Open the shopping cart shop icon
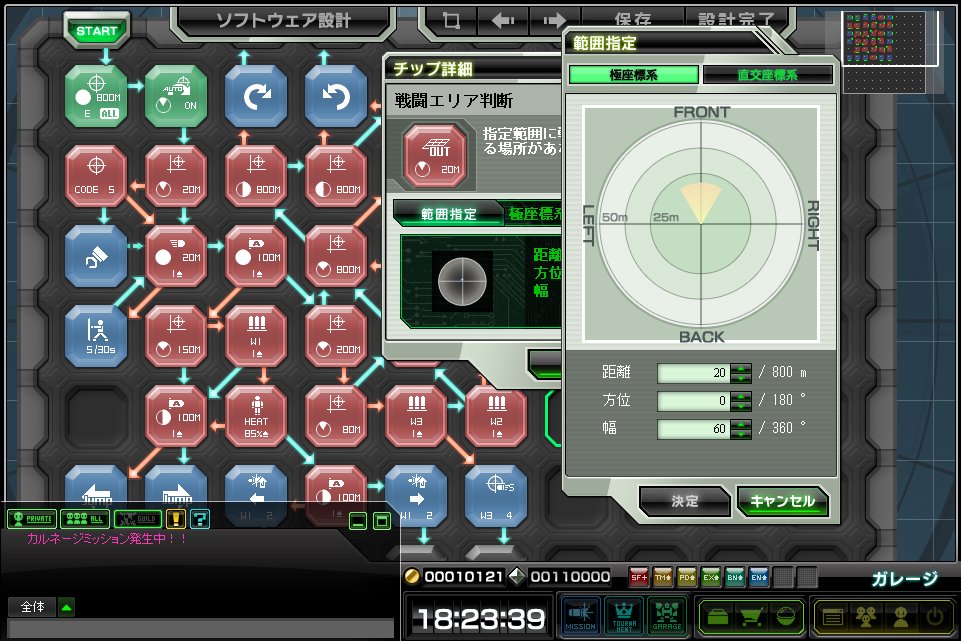Image resolution: width=961 pixels, height=641 pixels. (751, 616)
